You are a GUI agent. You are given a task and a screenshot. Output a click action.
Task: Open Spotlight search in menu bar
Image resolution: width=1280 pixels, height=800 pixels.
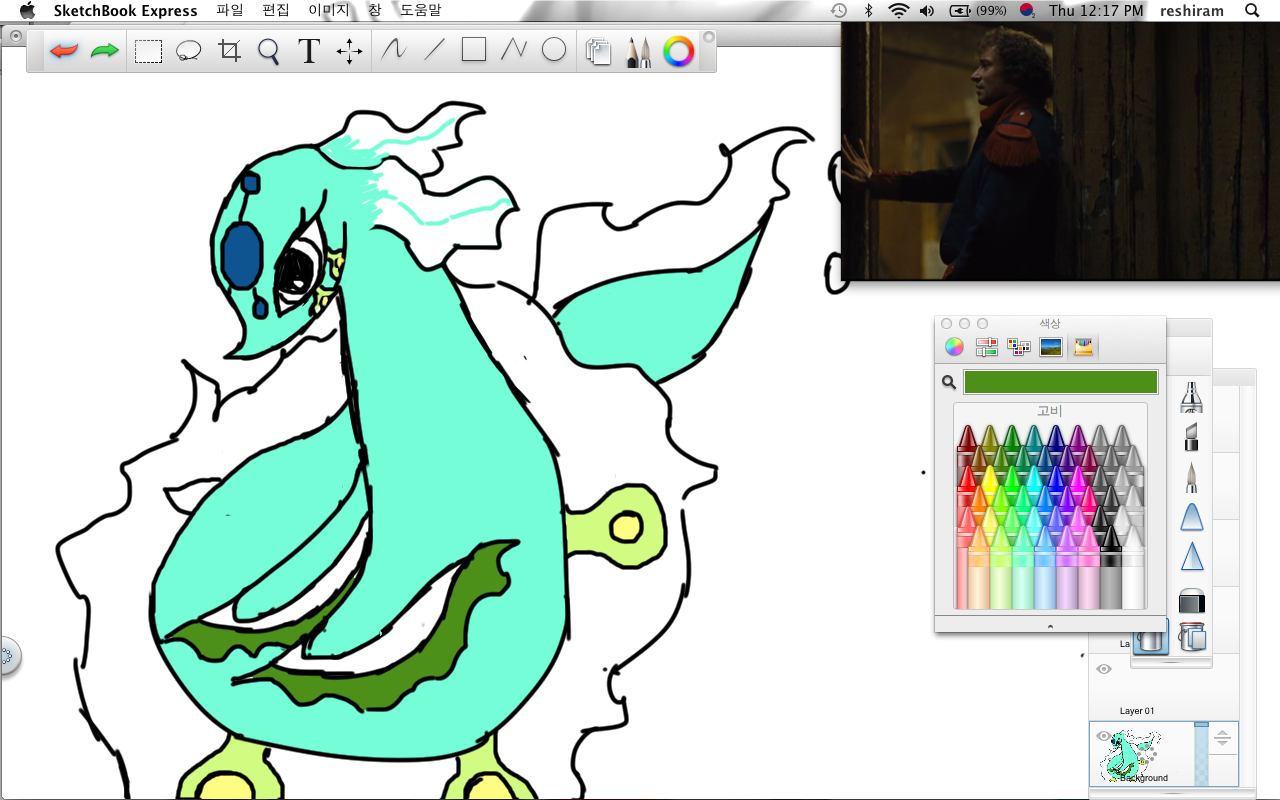pos(1252,10)
